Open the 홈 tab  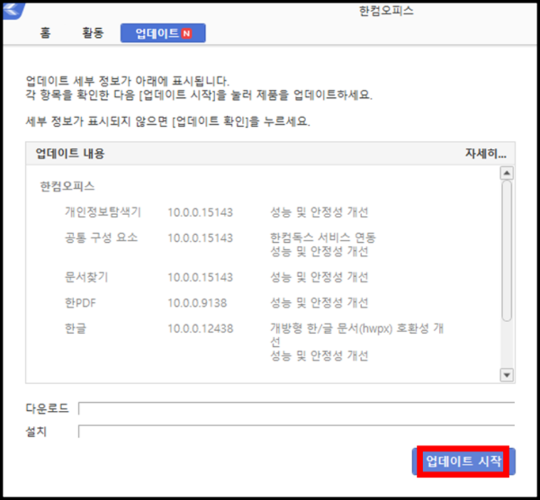[x=45, y=33]
